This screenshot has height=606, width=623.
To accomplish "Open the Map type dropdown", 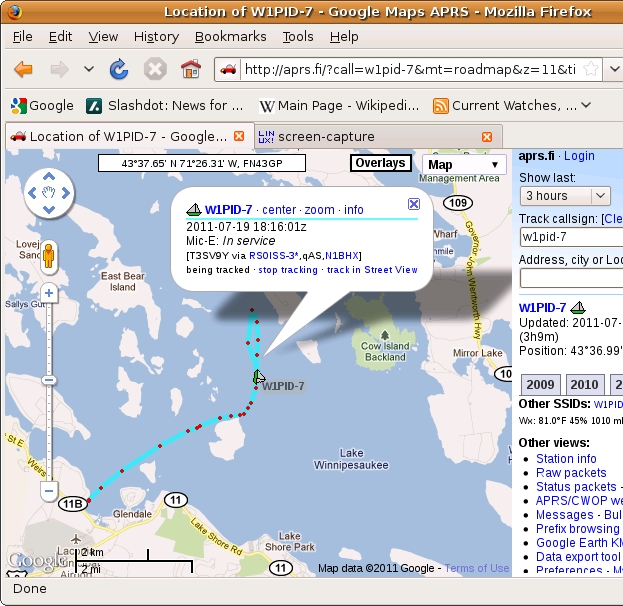I will (464, 165).
